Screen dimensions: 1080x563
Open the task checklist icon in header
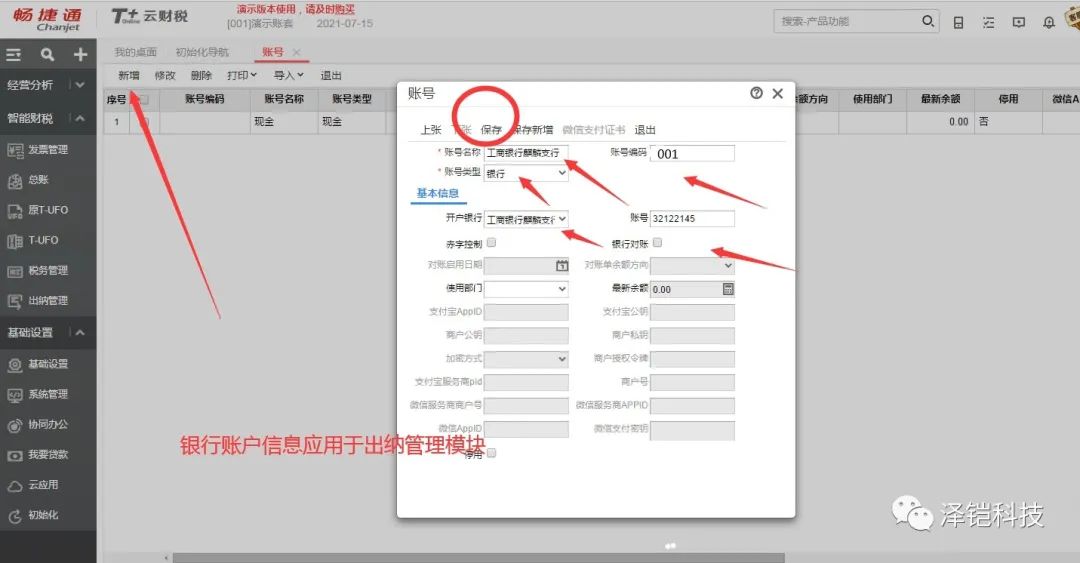(x=989, y=22)
